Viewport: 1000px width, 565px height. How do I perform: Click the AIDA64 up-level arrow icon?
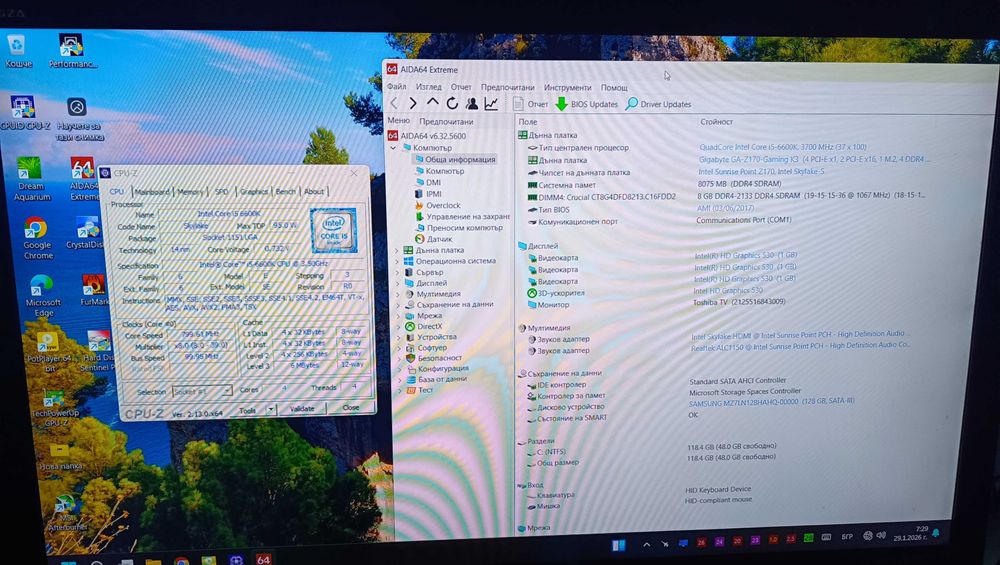point(432,103)
